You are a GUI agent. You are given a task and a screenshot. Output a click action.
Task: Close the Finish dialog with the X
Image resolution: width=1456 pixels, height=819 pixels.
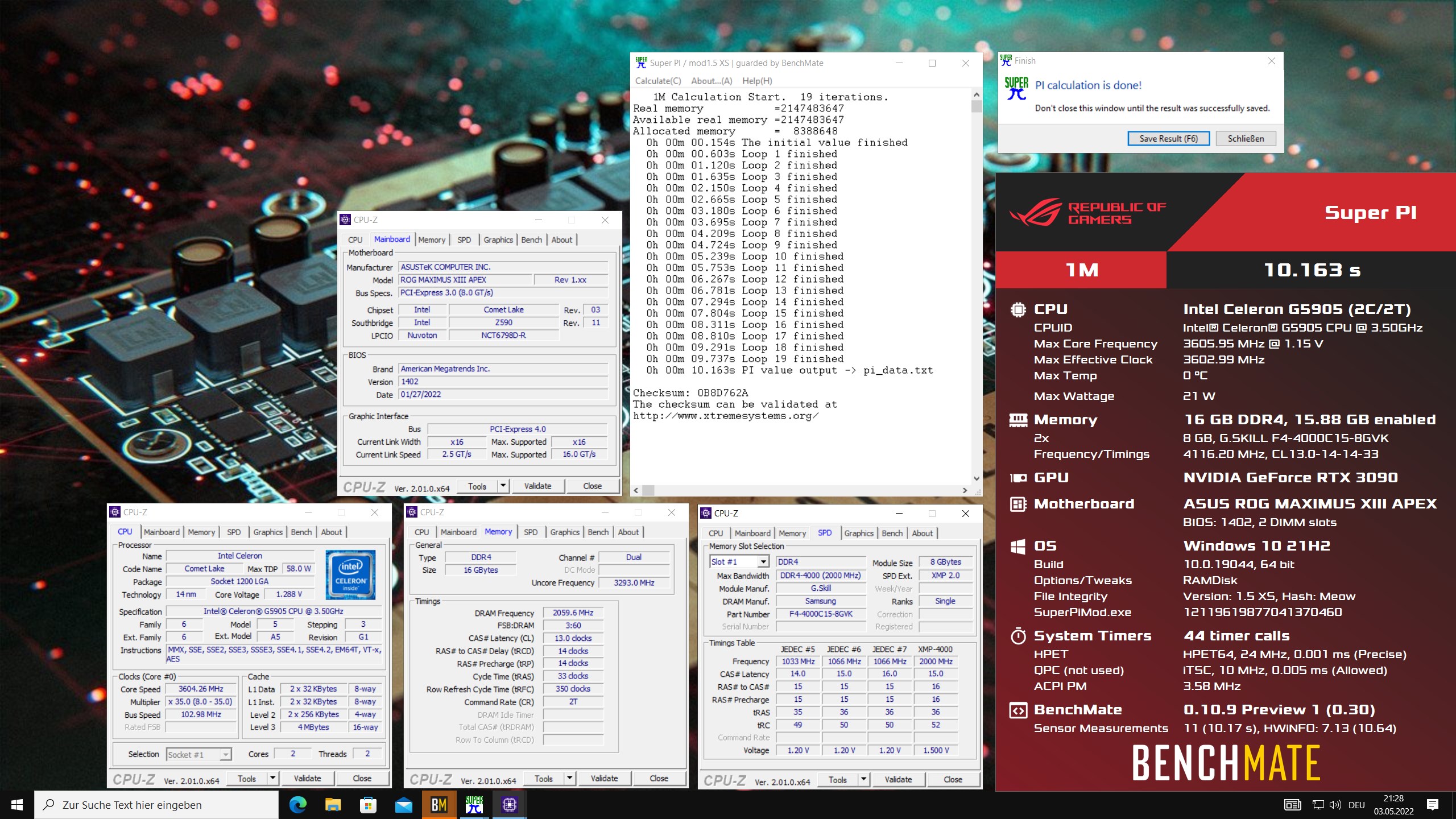pos(1272,61)
